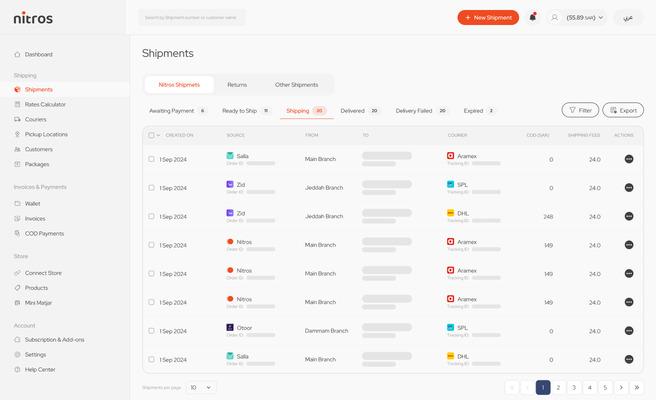Select the checkbox for the Otoor shipment
This screenshot has height=400, width=656.
click(151, 331)
